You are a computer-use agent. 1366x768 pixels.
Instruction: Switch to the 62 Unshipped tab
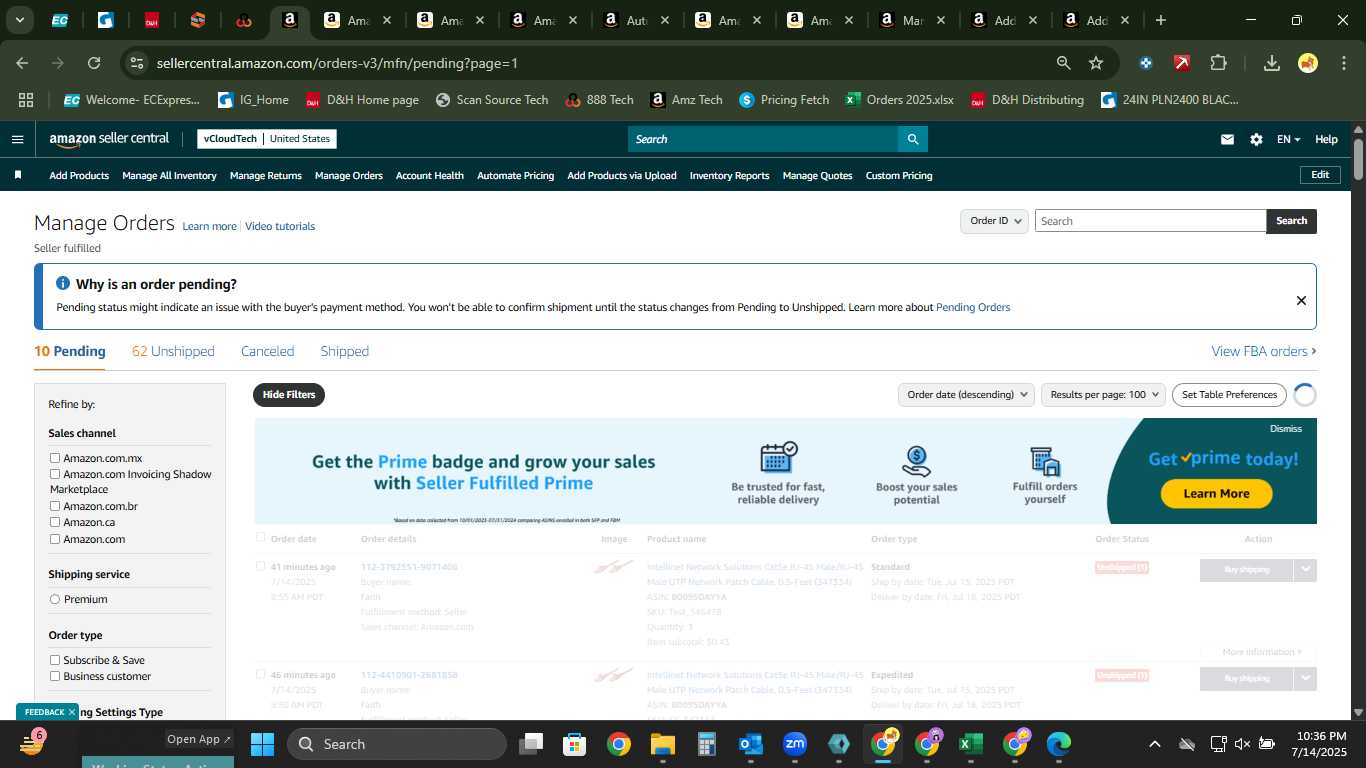click(x=173, y=351)
